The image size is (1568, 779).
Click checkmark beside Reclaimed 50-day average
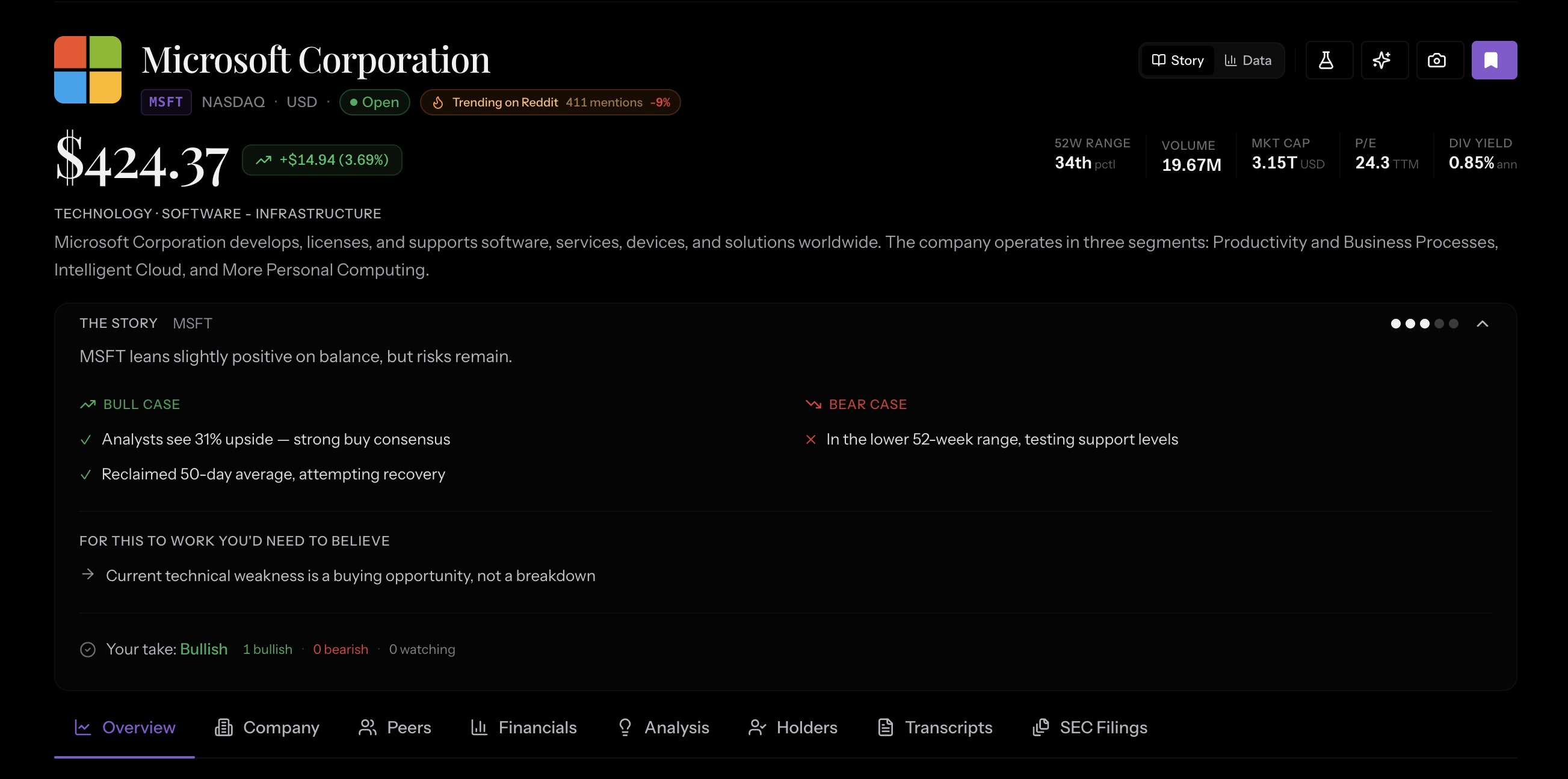(x=86, y=475)
